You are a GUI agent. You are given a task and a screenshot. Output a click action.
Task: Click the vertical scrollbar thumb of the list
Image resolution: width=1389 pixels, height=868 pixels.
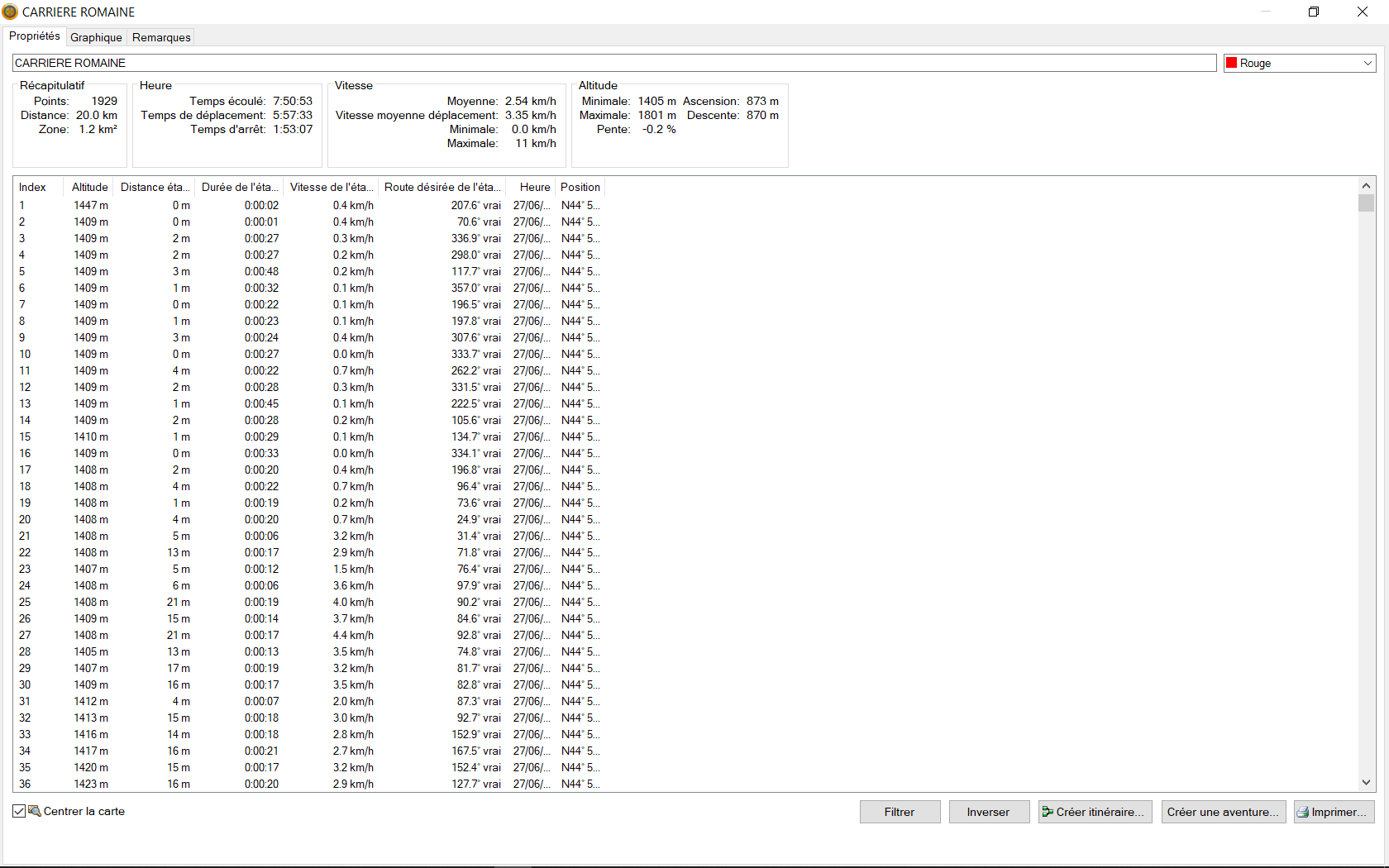coord(1366,203)
